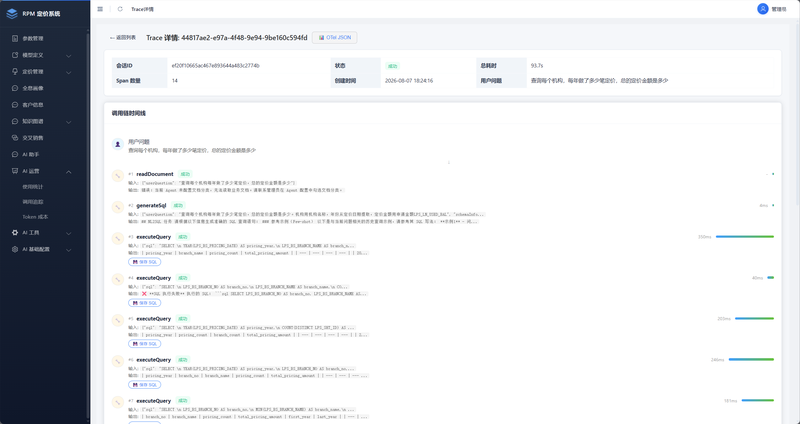Open 交叉销售 via its sidebar icon

coord(15,138)
